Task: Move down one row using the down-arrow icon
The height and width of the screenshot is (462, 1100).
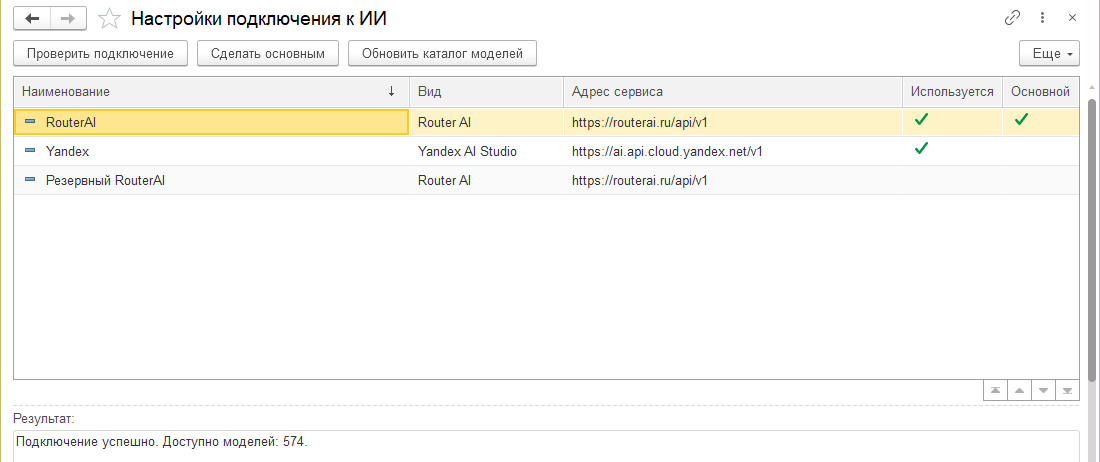Action: coord(1043,390)
